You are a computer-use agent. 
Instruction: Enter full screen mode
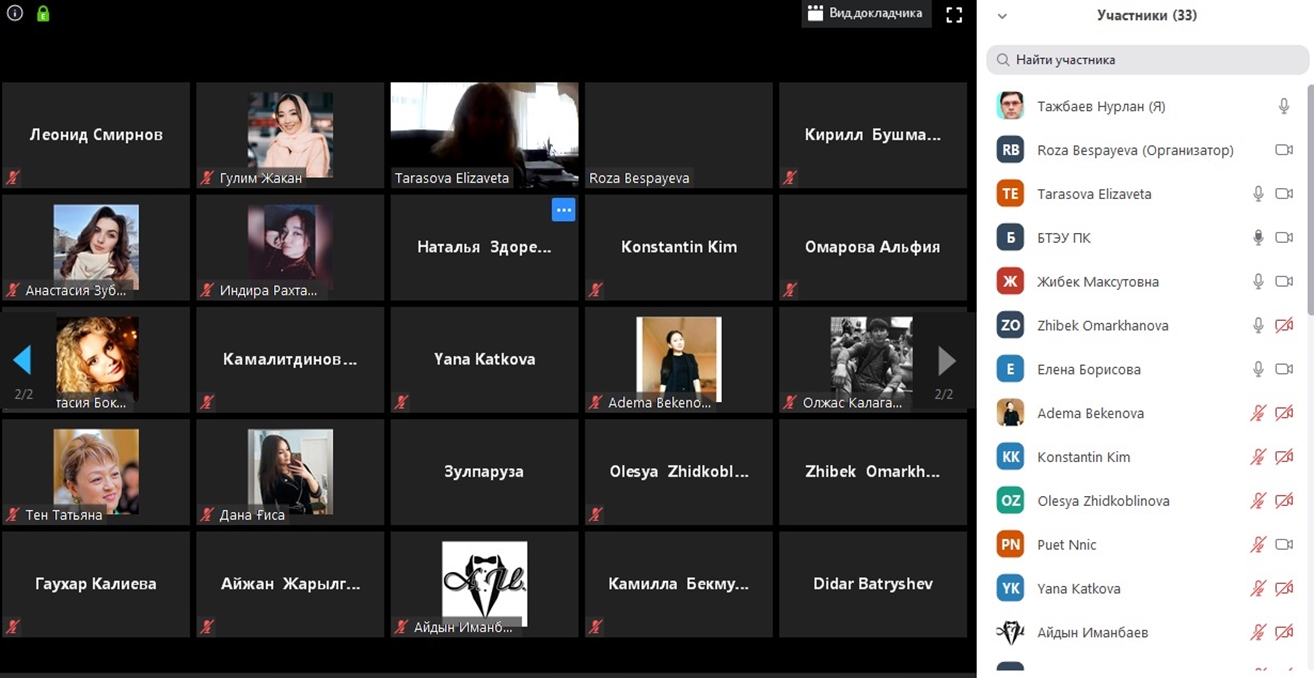point(954,14)
